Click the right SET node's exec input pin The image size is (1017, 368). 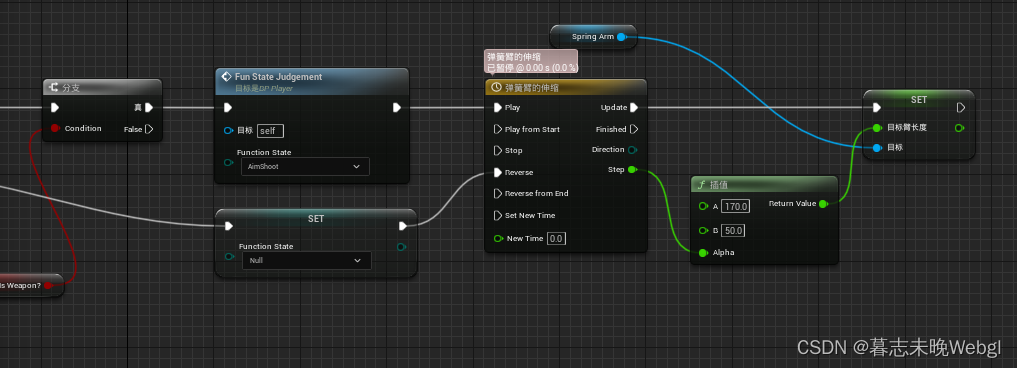pyautogui.click(x=876, y=107)
